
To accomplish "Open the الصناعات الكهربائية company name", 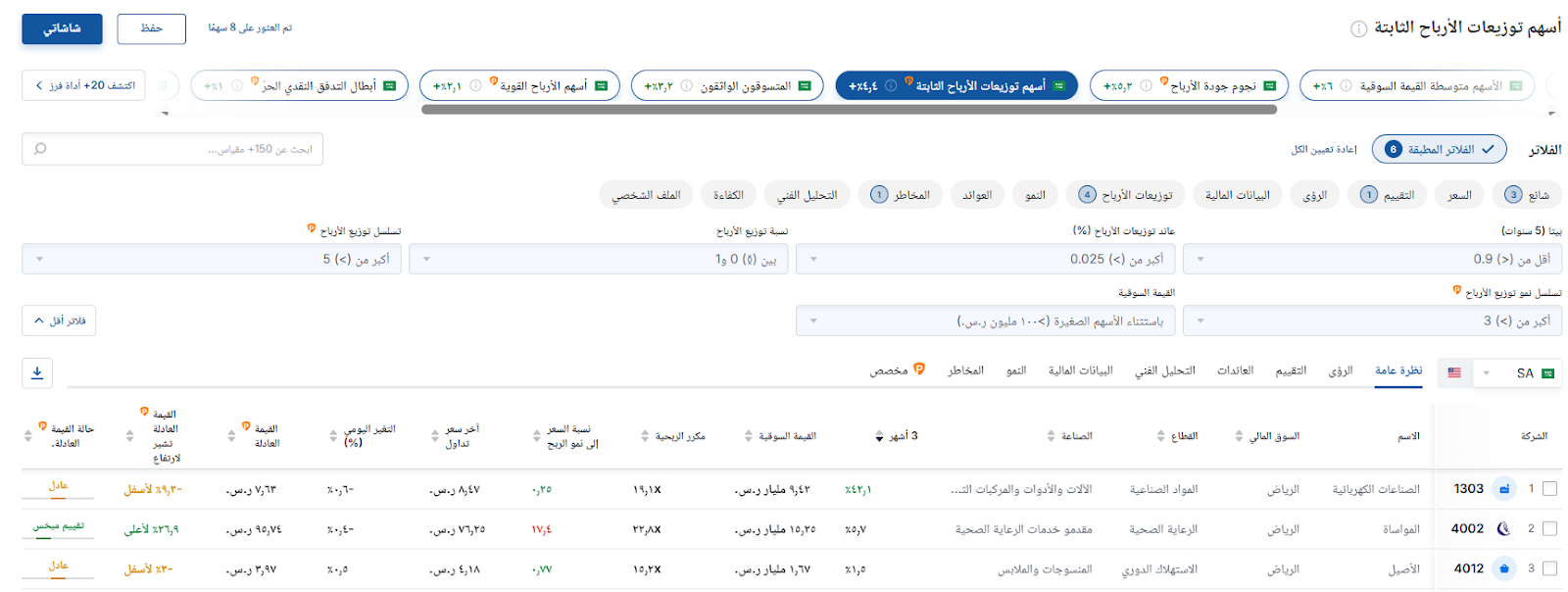I will [1376, 489].
